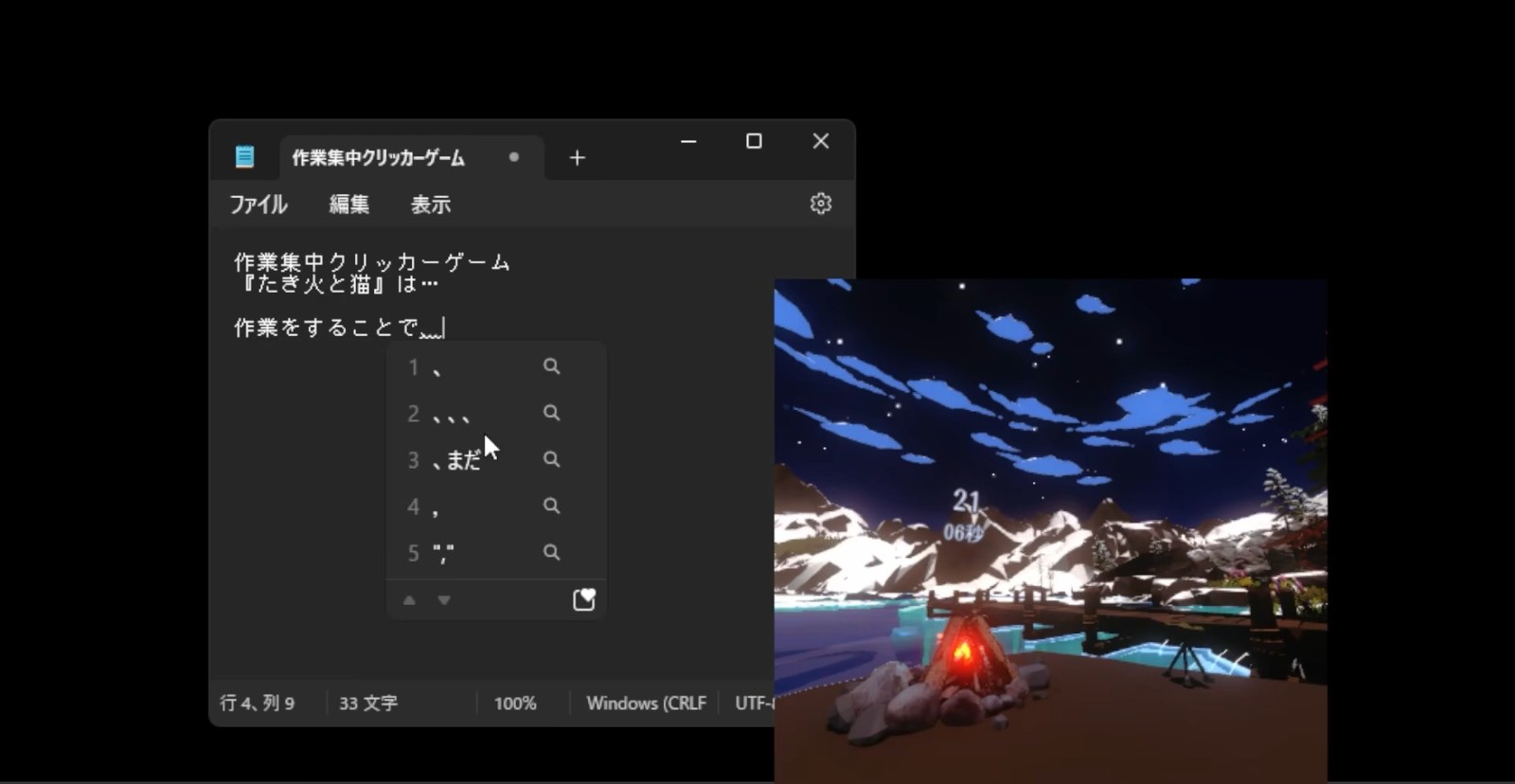Select the 作業集中クリッカーゲーム tab
This screenshot has height=784, width=1515.
pyautogui.click(x=379, y=158)
